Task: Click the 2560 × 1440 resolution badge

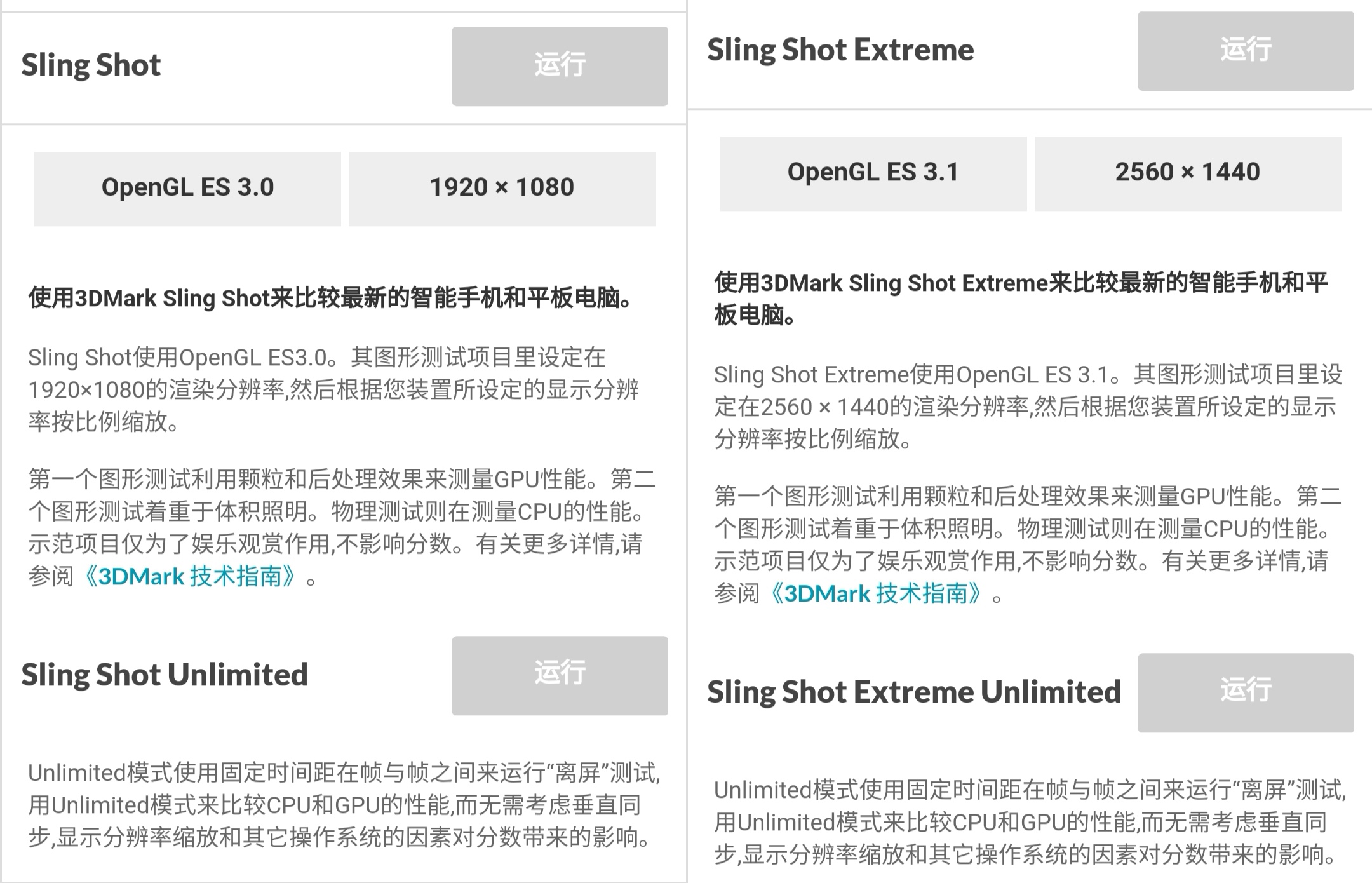Action: point(1188,172)
